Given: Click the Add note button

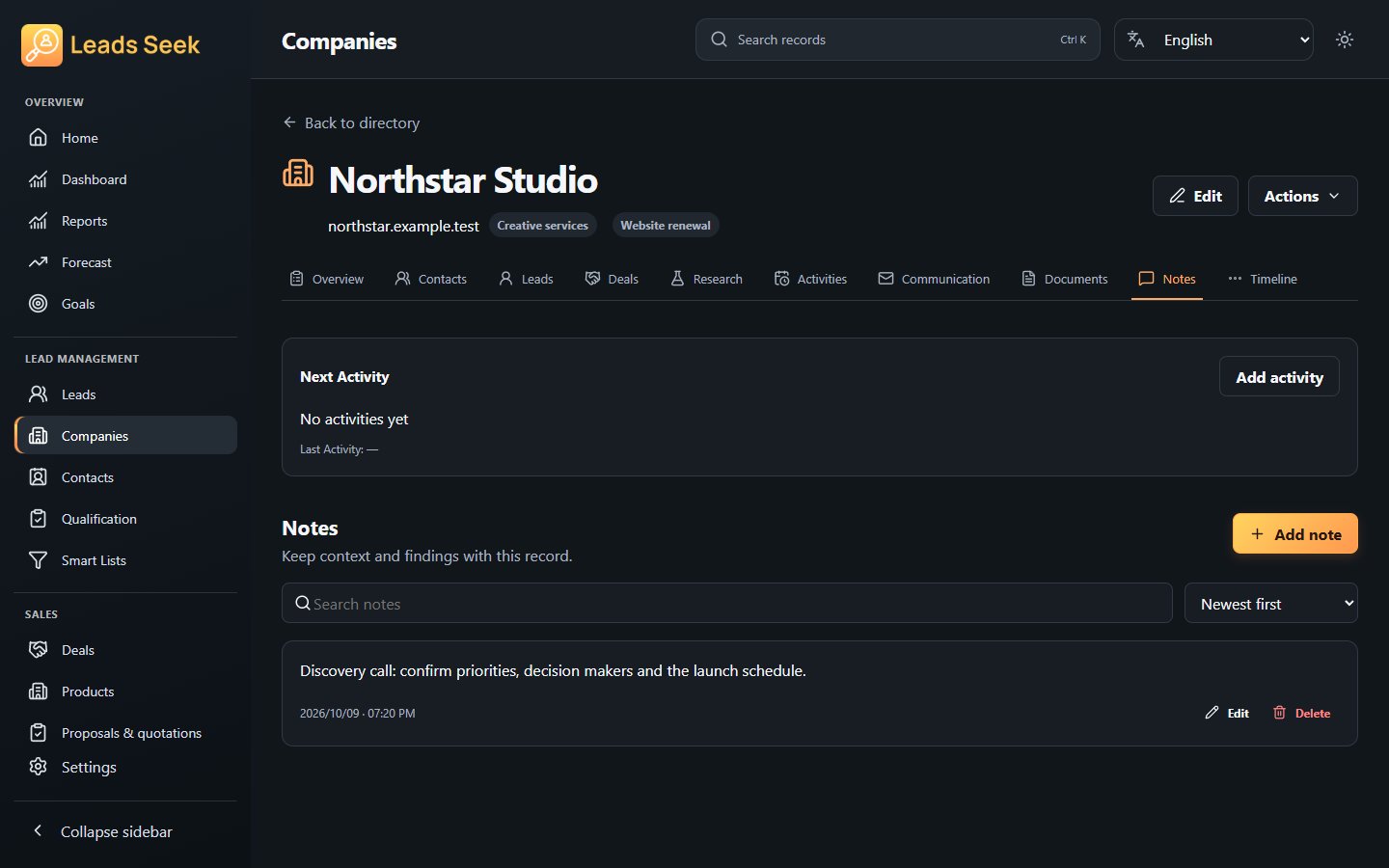Looking at the screenshot, I should [1294, 533].
